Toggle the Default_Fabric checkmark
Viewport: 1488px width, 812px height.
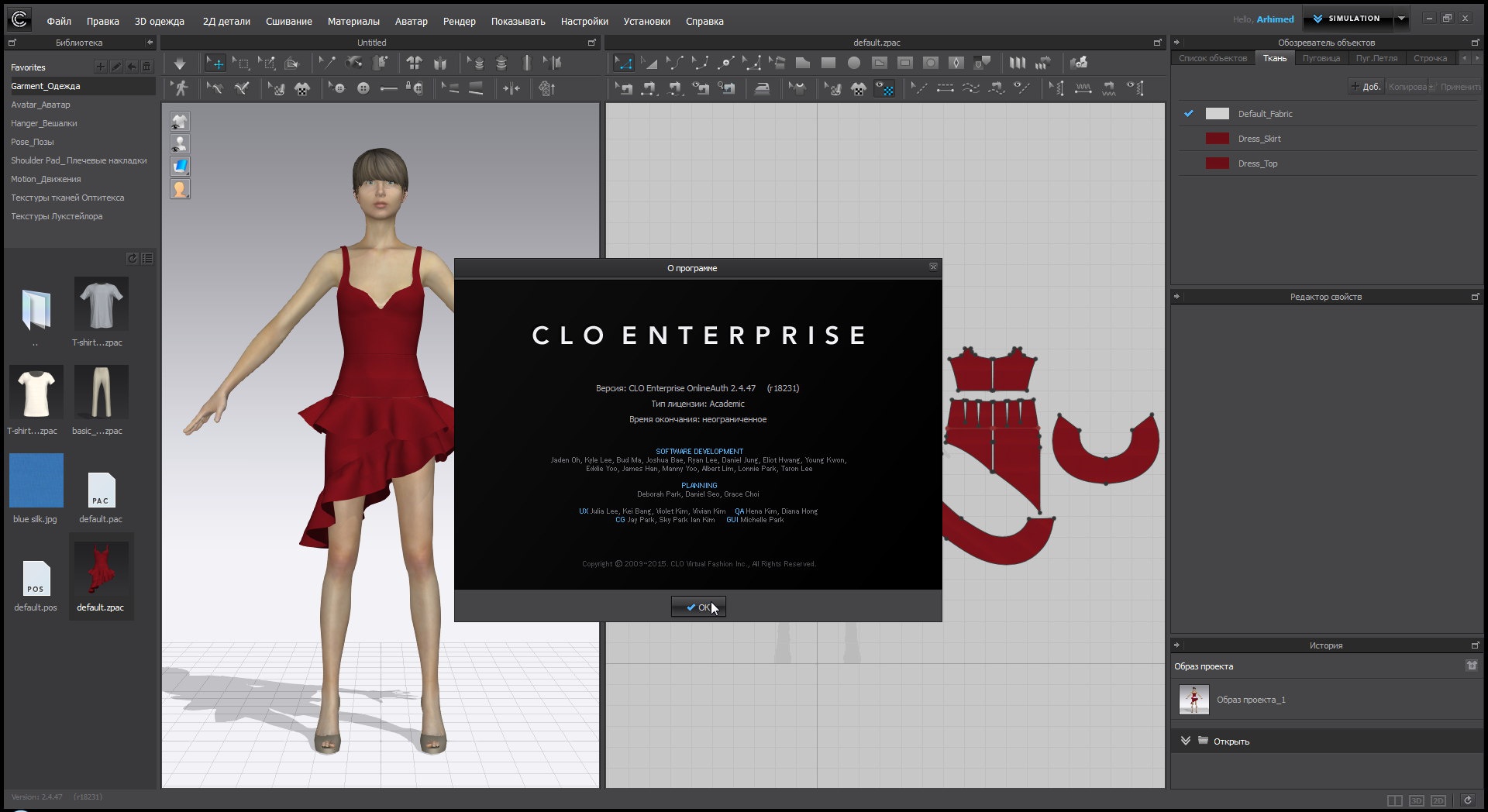[x=1189, y=114]
